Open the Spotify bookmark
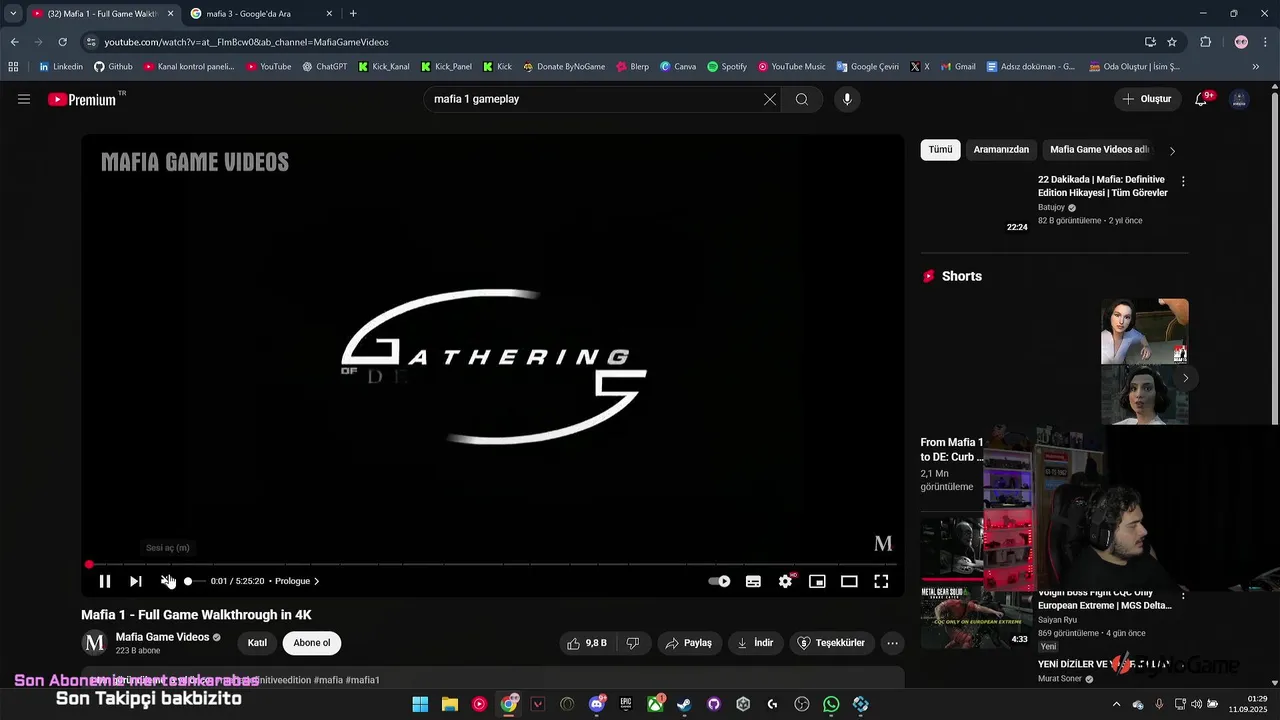1280x720 pixels. pos(727,67)
